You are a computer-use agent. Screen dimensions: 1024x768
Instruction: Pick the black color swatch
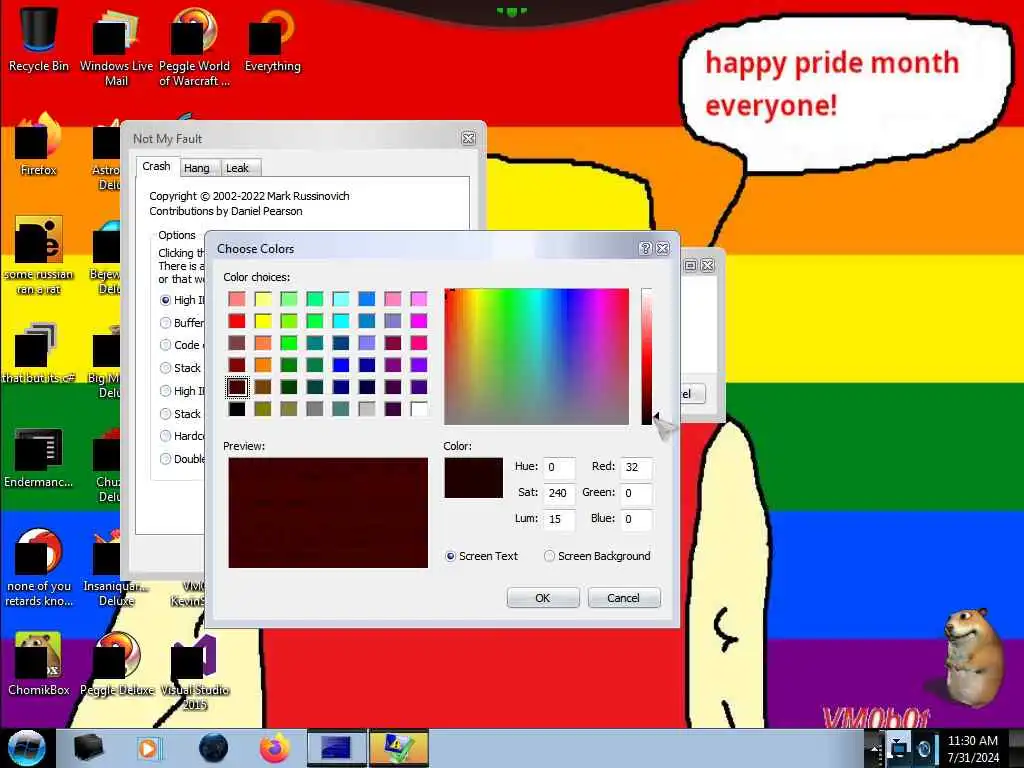pyautogui.click(x=237, y=409)
